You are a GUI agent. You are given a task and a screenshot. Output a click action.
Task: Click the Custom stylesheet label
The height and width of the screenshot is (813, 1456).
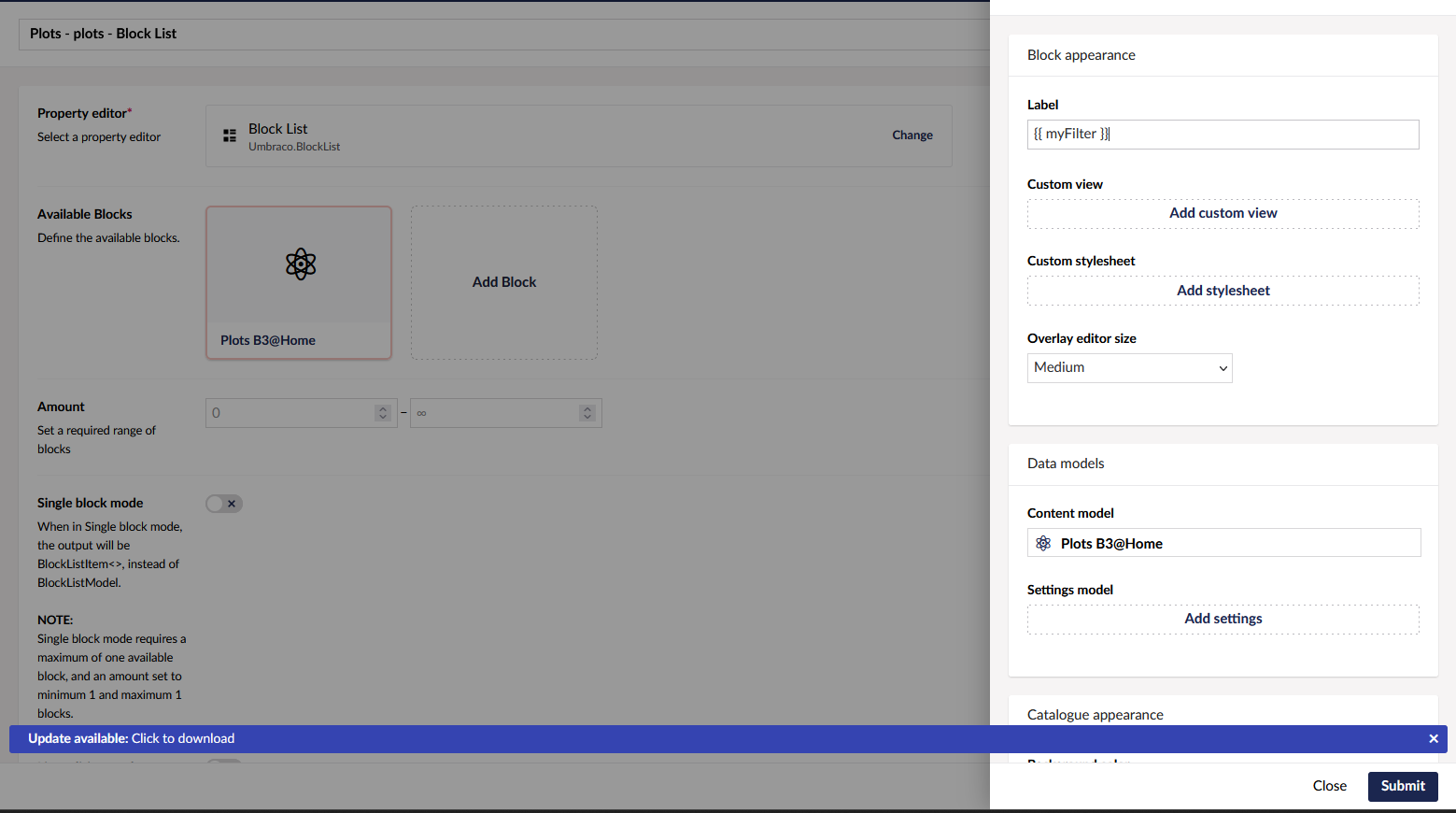point(1081,261)
